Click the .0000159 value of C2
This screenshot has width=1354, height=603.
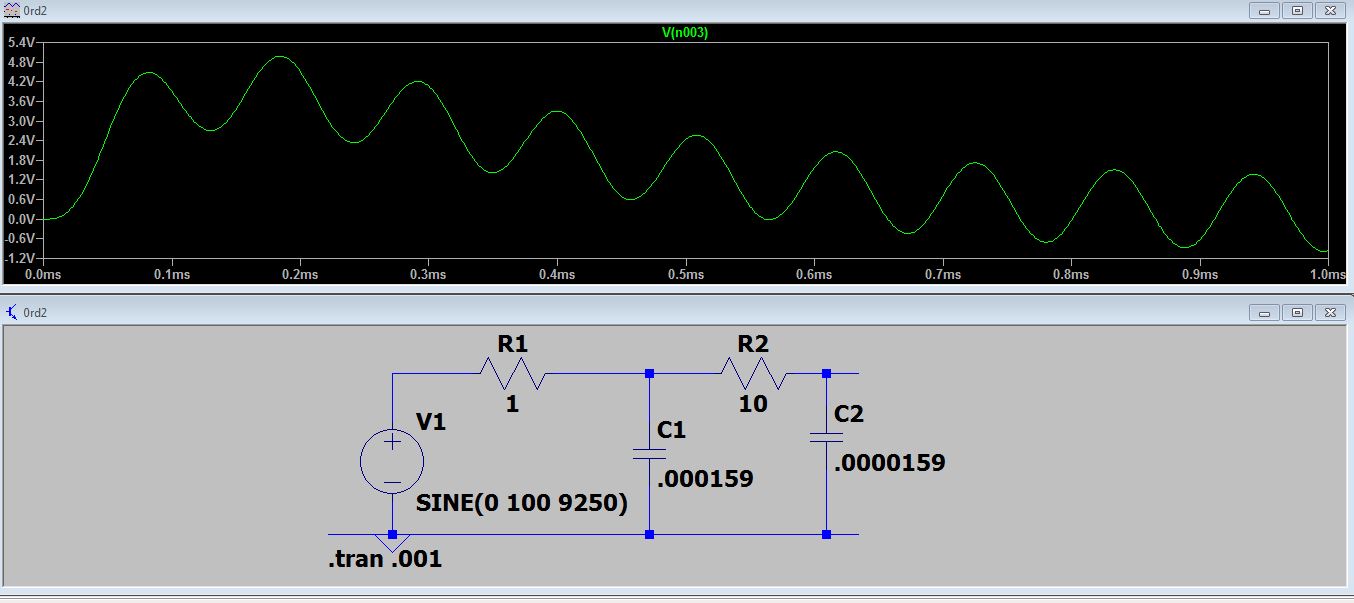point(888,463)
